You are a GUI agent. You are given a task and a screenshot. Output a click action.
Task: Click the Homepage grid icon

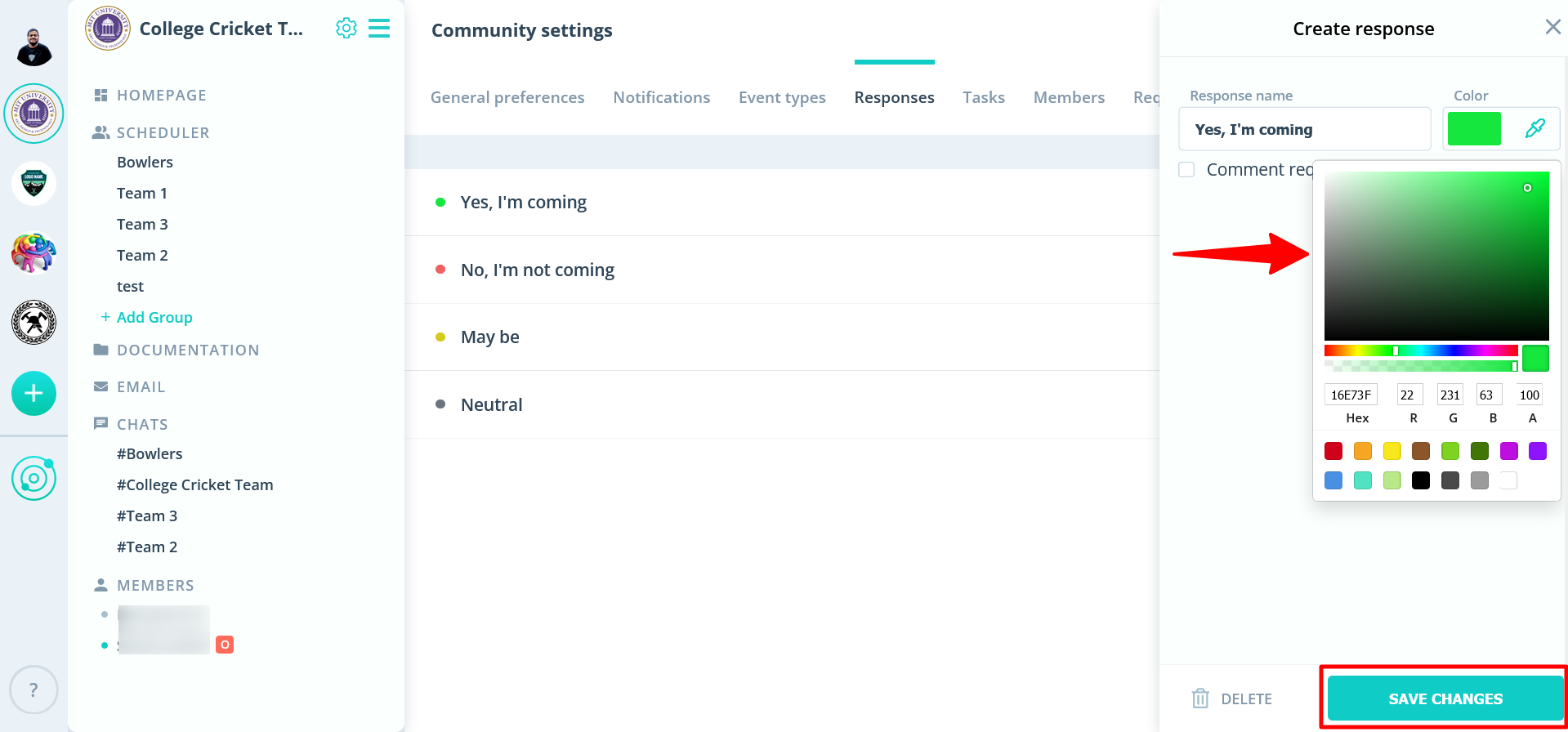point(101,96)
